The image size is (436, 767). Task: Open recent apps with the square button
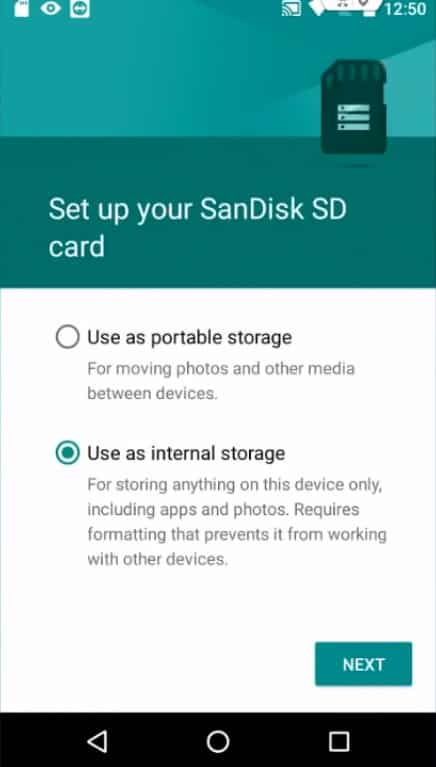point(339,741)
